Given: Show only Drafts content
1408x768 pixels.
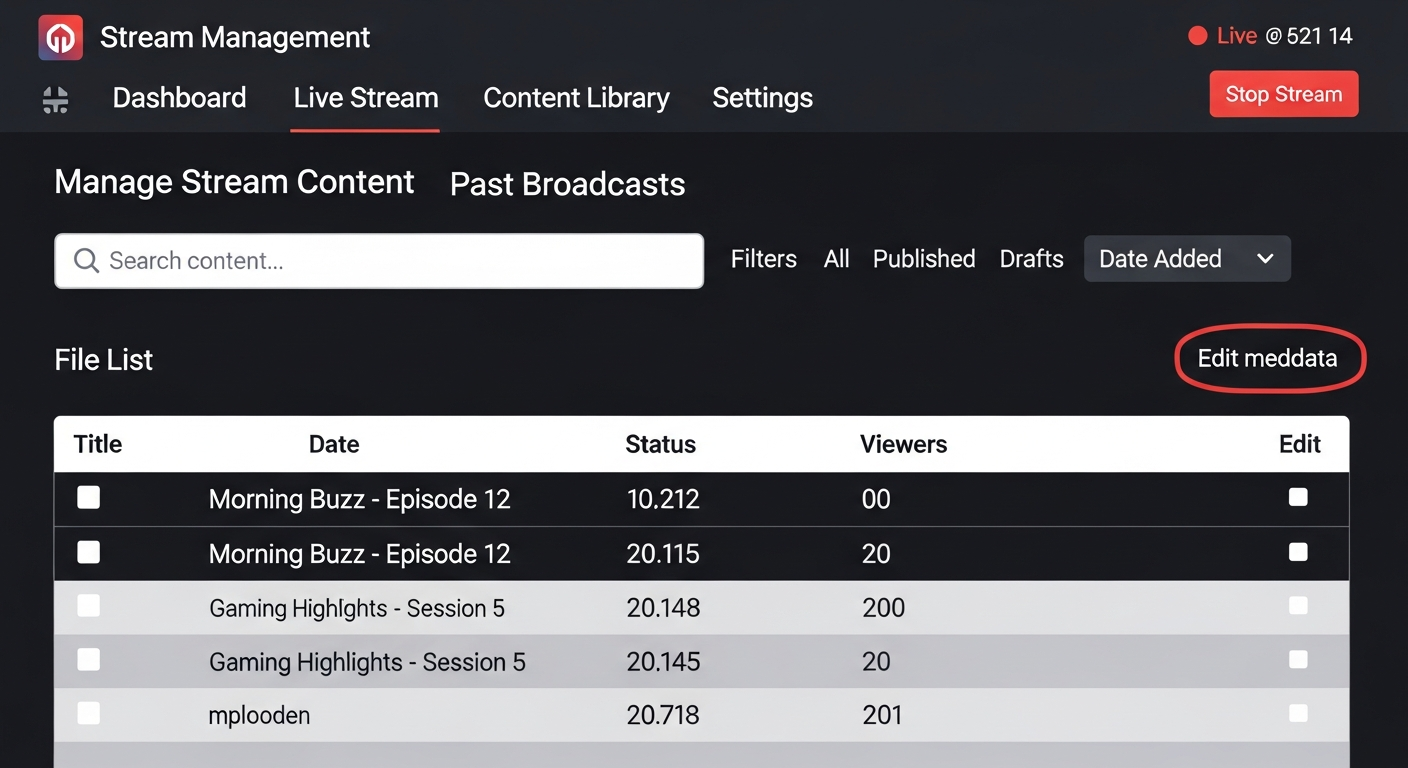Looking at the screenshot, I should tap(1031, 259).
